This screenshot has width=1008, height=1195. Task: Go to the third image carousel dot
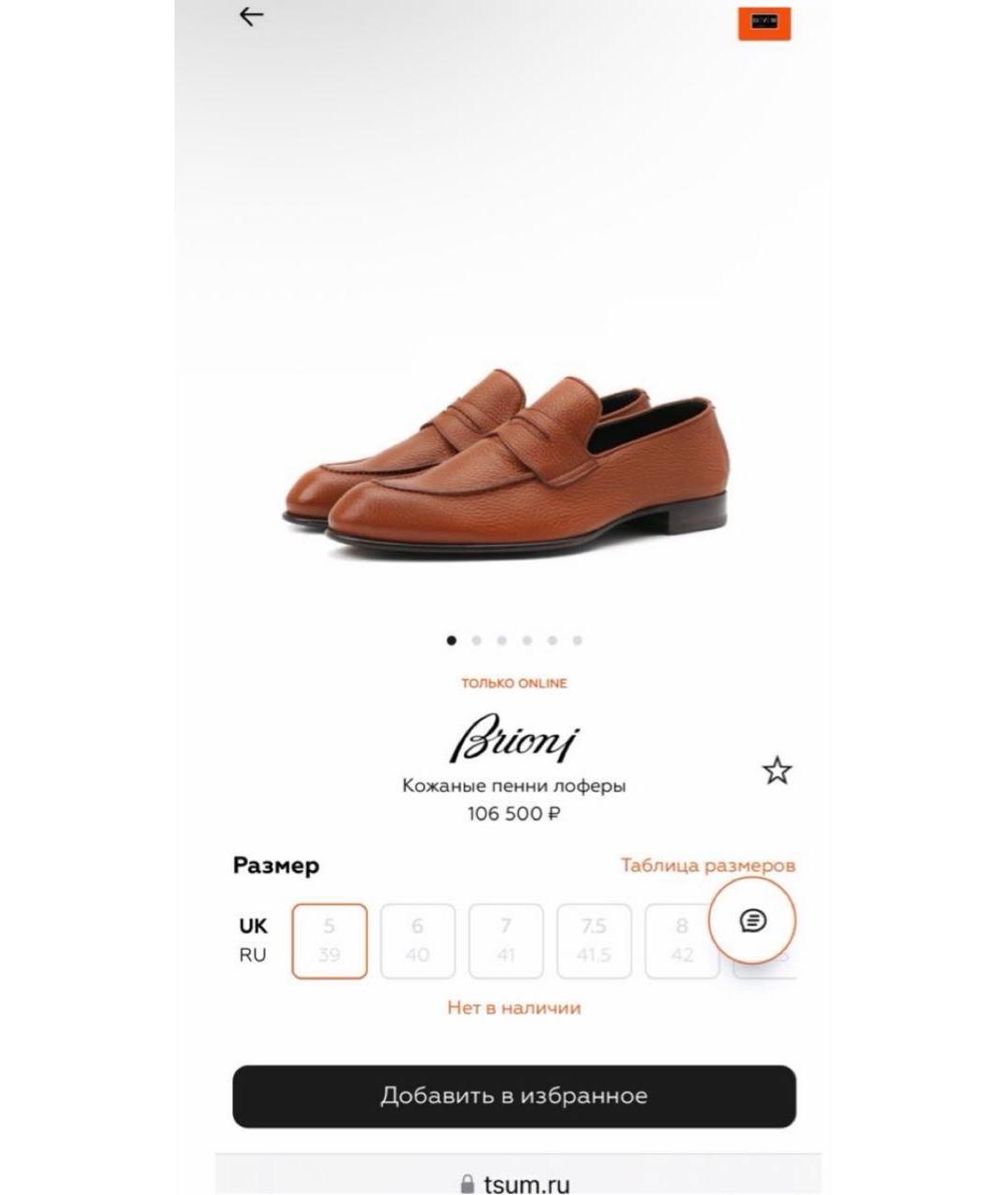pyautogui.click(x=502, y=640)
